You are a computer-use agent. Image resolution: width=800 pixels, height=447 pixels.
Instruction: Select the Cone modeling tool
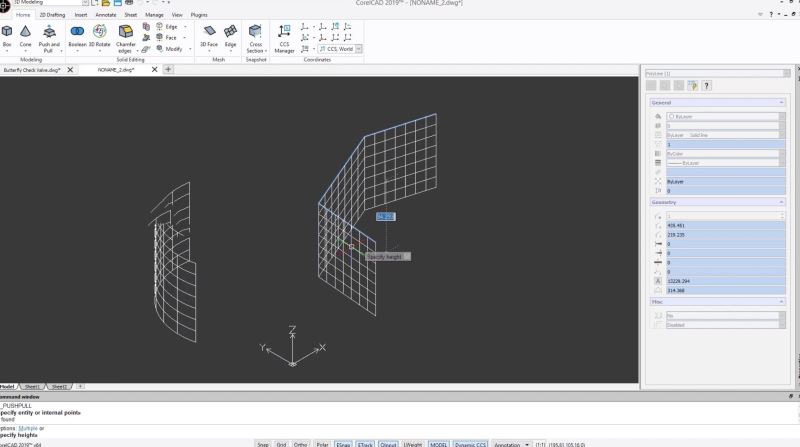(x=25, y=38)
